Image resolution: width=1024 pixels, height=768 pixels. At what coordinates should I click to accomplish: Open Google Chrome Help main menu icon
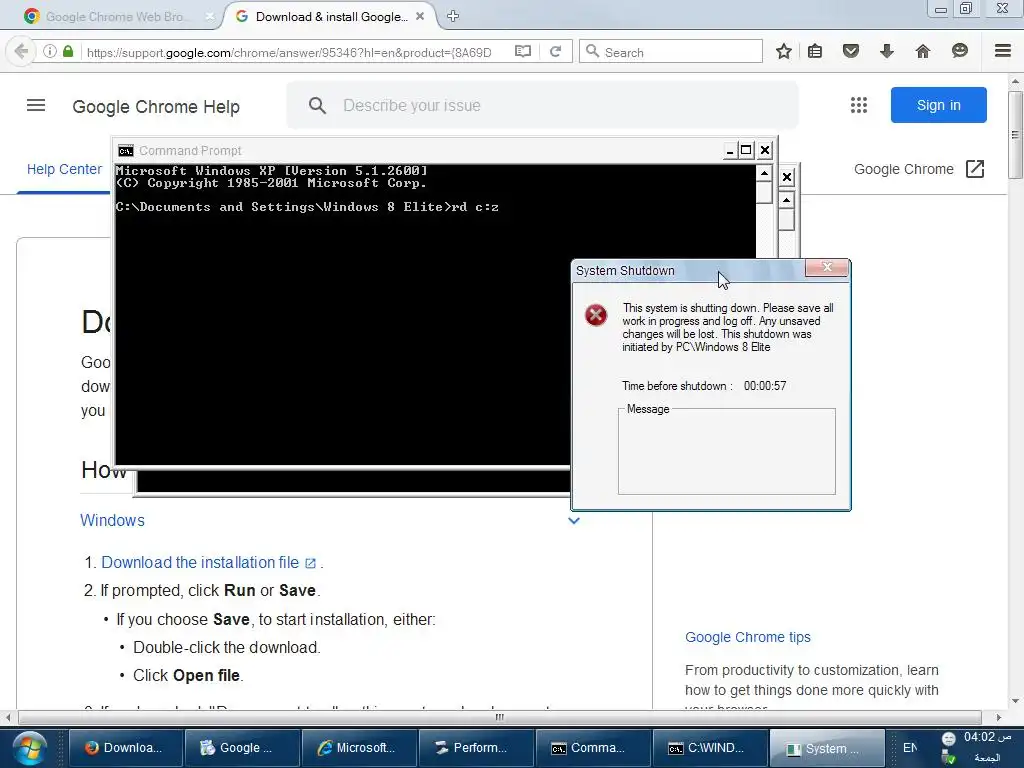(x=36, y=105)
